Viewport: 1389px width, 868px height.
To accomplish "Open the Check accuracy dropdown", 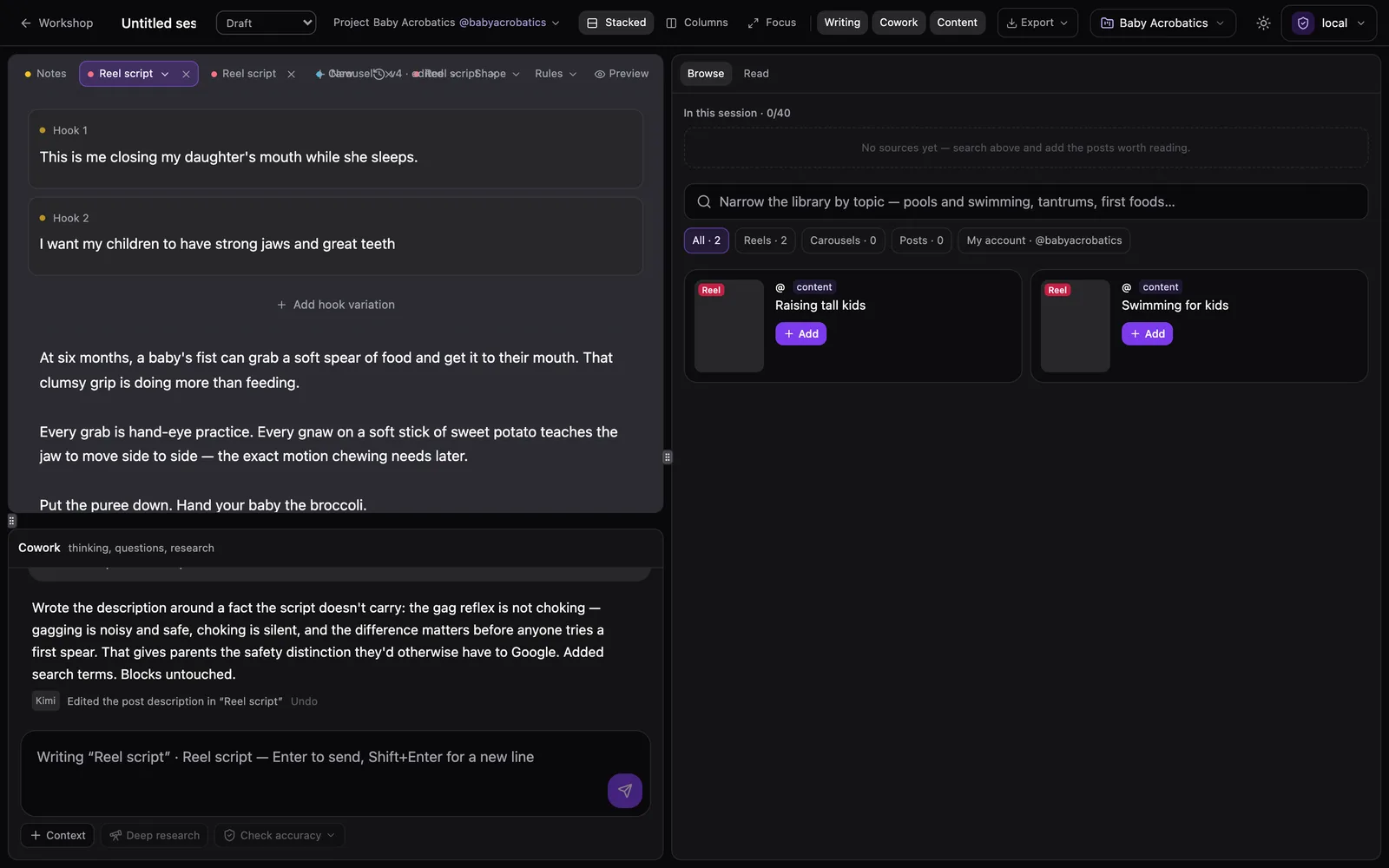I will pyautogui.click(x=280, y=835).
